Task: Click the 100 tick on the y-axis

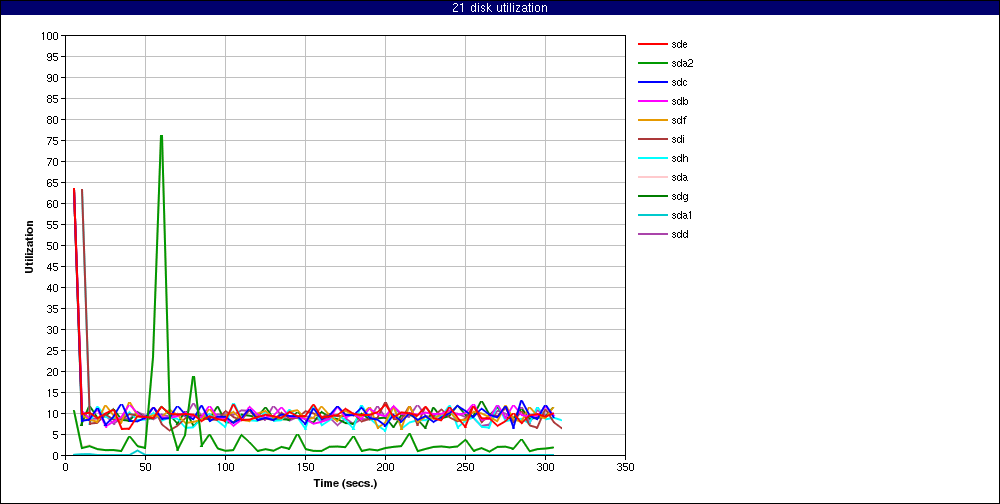Action: click(x=52, y=36)
